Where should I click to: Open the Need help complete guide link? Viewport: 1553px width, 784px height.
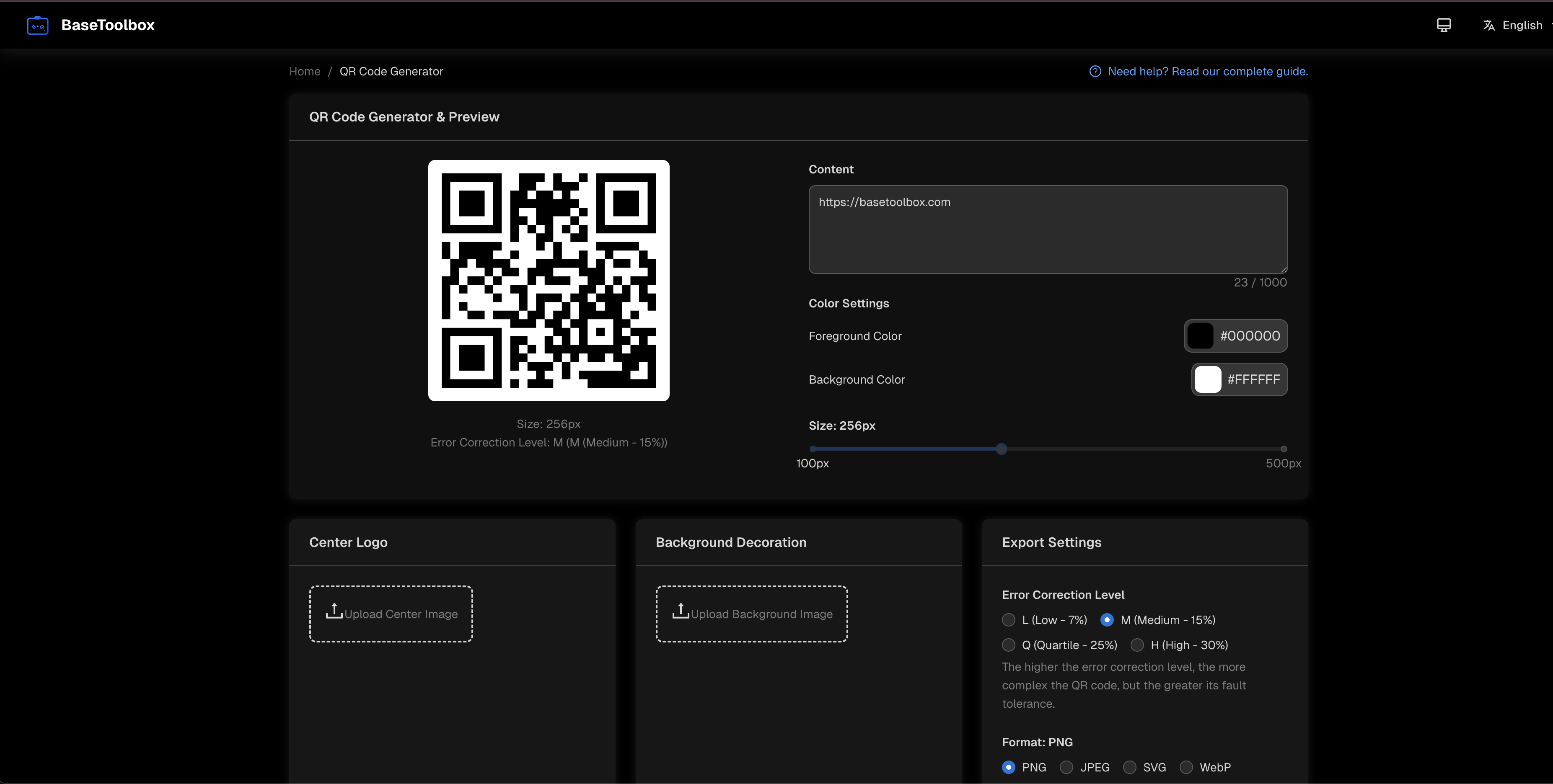[1208, 72]
